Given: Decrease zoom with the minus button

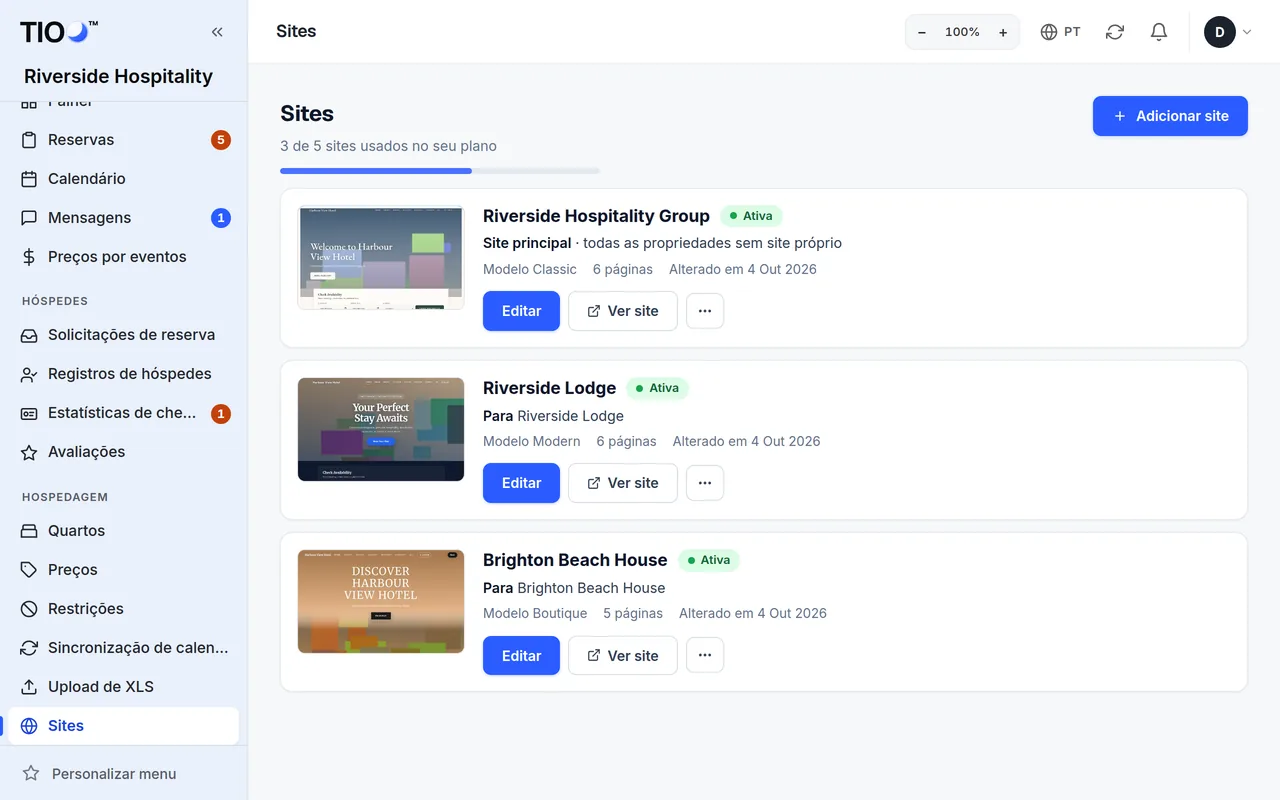Looking at the screenshot, I should pyautogui.click(x=922, y=32).
